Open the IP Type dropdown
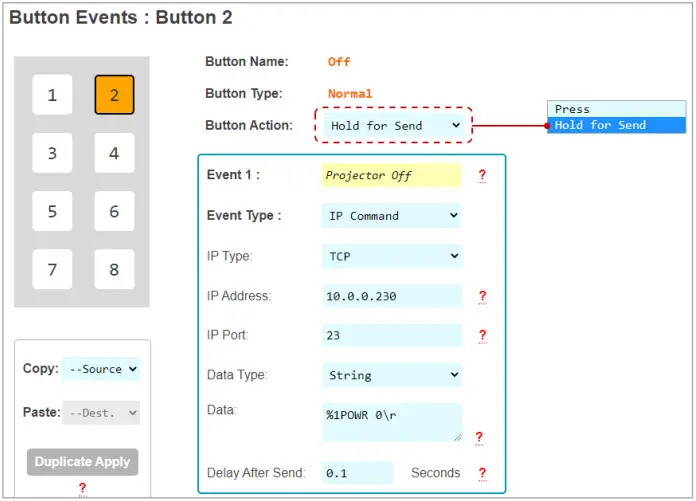Image resolution: width=696 pixels, height=501 pixels. pyautogui.click(x=392, y=256)
